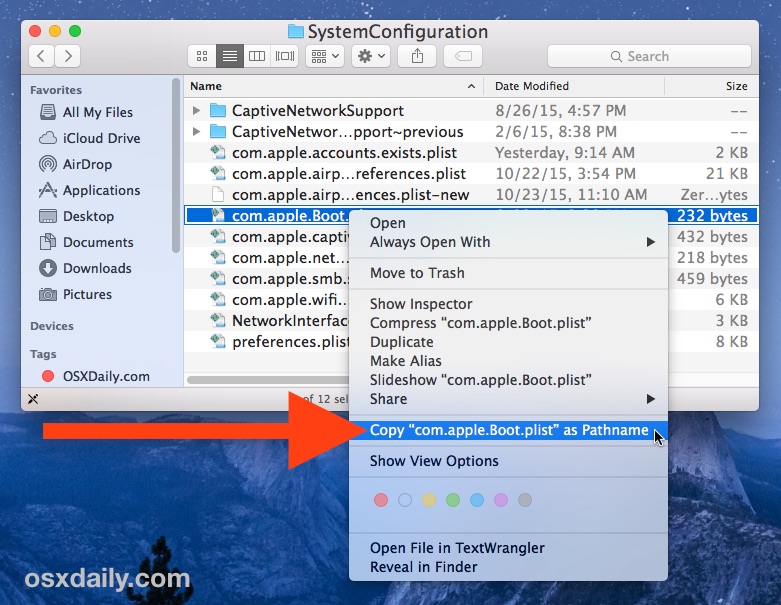This screenshot has width=781, height=605.
Task: Switch to column view
Action: click(x=257, y=56)
